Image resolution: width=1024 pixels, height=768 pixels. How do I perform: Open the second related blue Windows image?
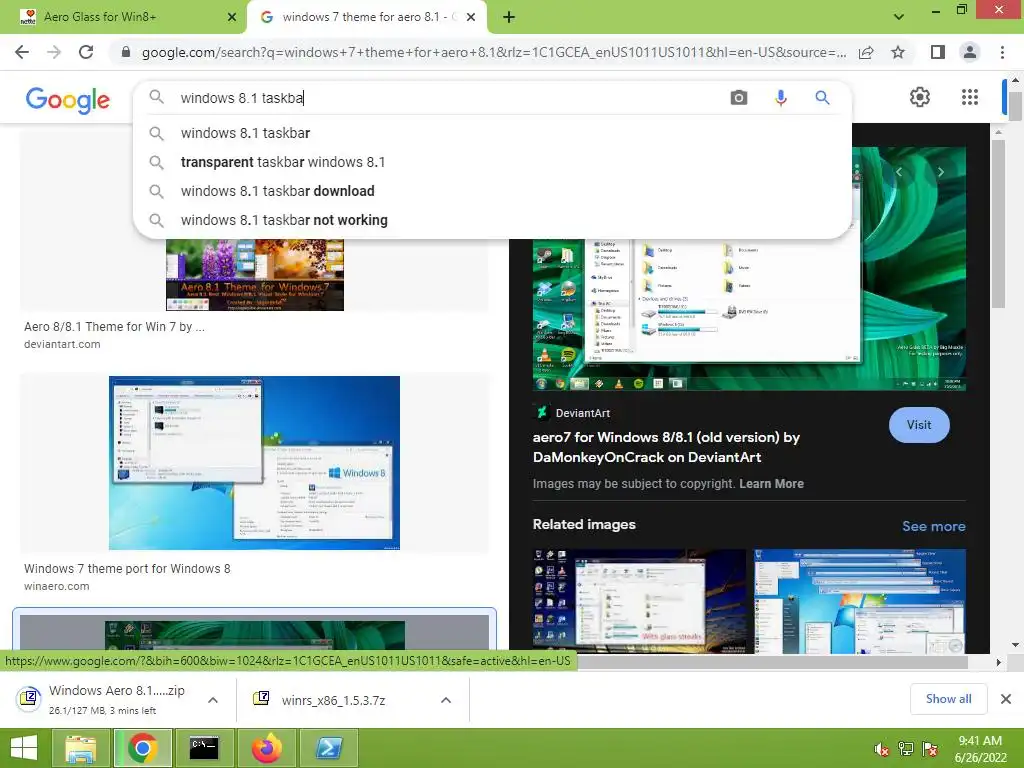point(859,601)
